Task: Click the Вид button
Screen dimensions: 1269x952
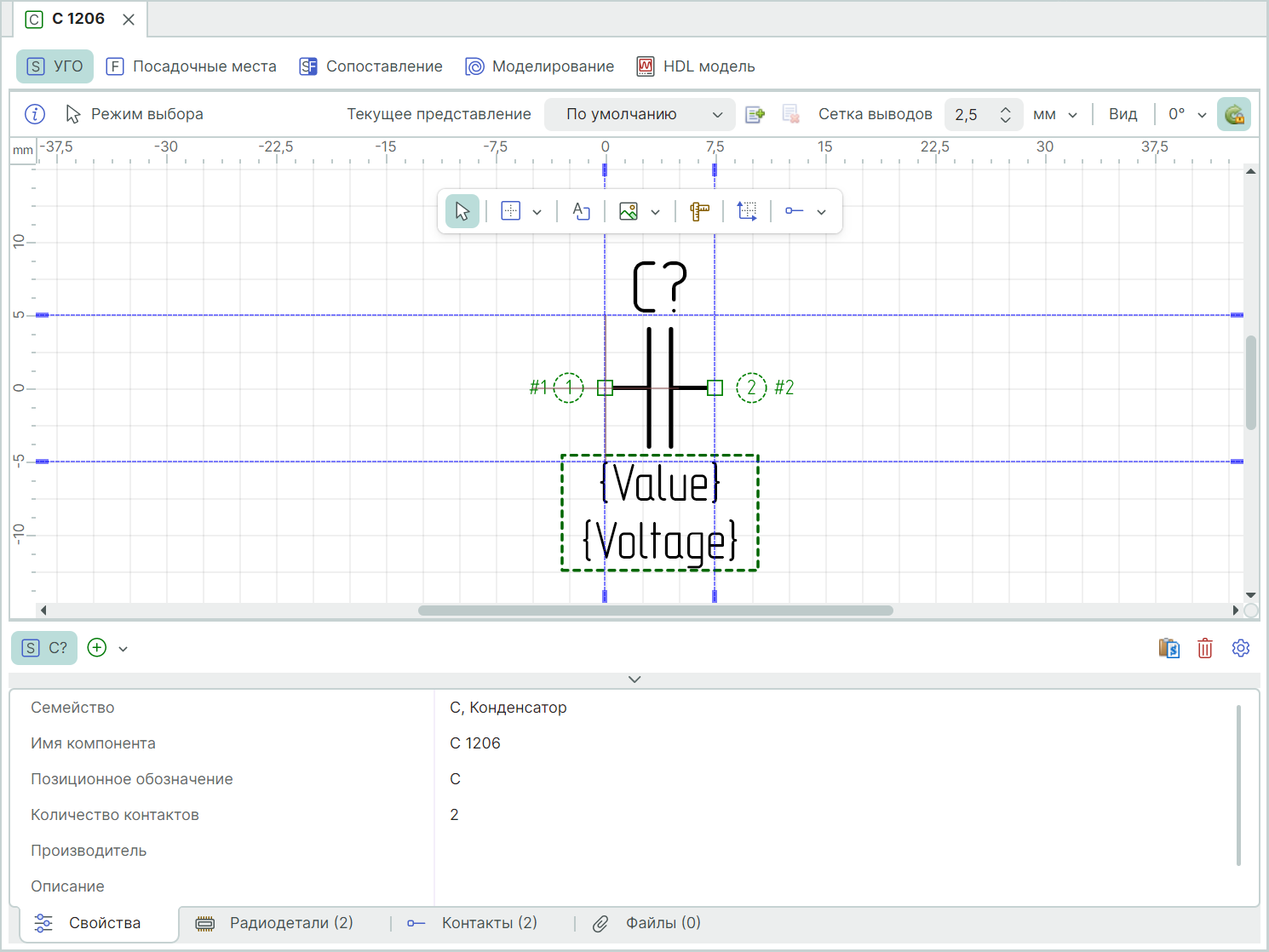Action: (x=1123, y=114)
